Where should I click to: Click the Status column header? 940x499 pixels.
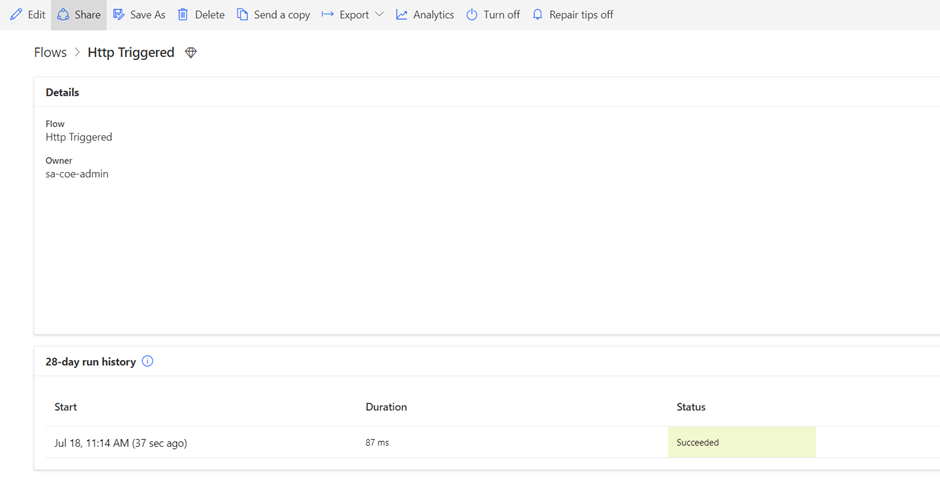click(691, 407)
